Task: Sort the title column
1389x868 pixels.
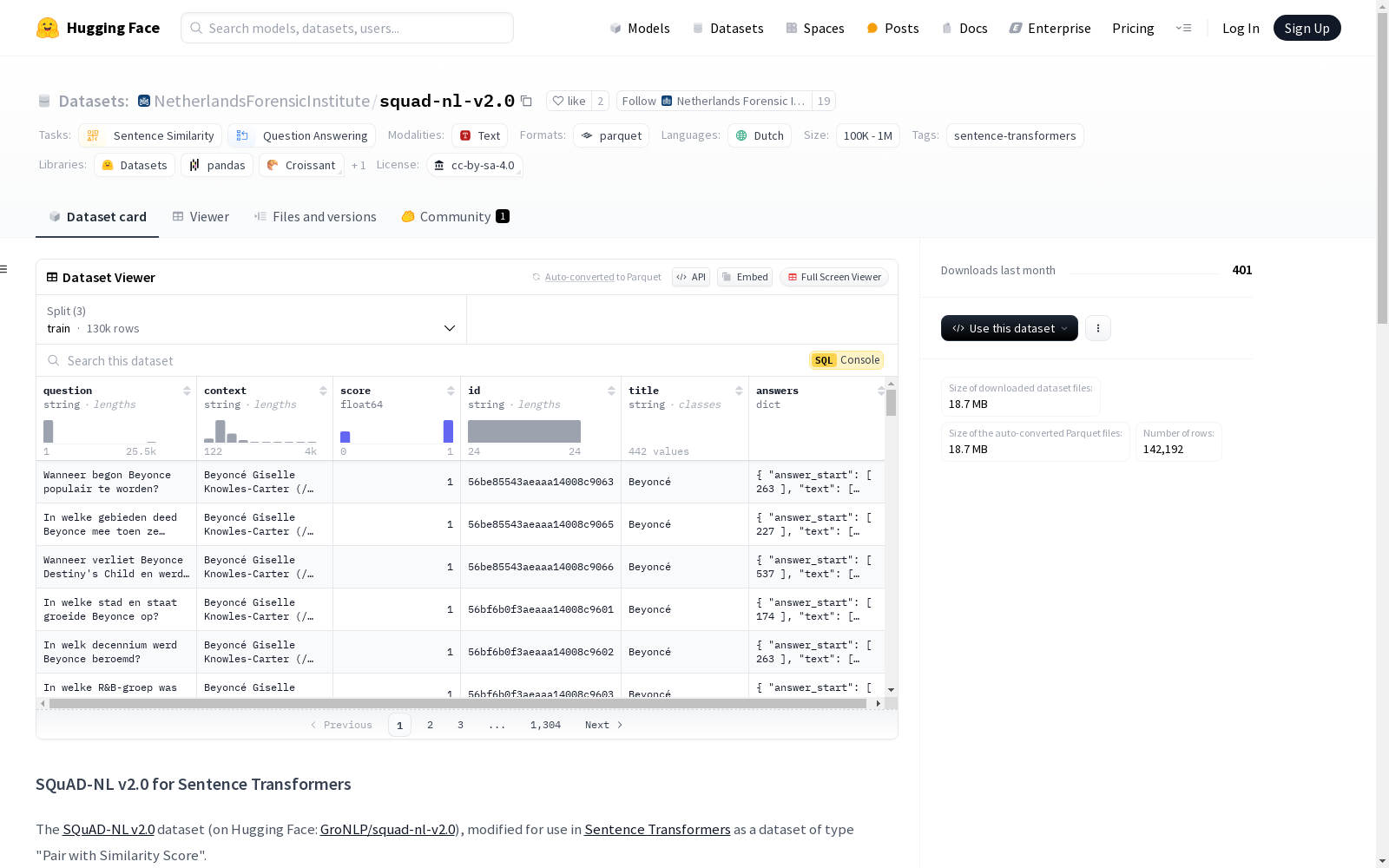Action: [739, 391]
